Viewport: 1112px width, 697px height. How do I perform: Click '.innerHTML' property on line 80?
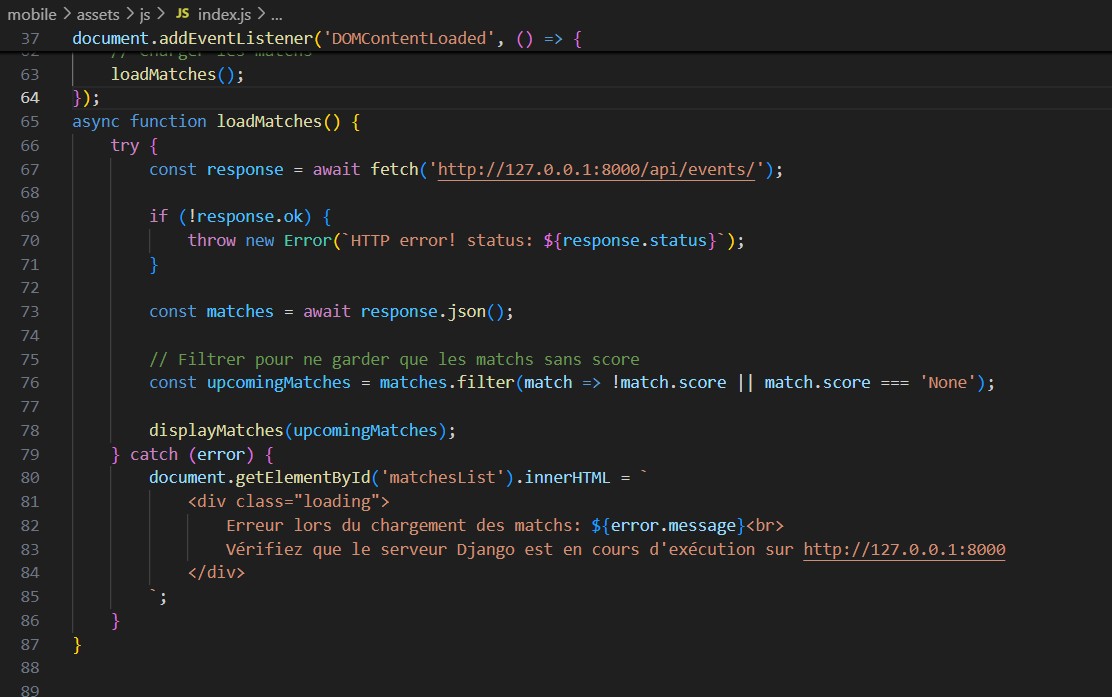click(562, 478)
